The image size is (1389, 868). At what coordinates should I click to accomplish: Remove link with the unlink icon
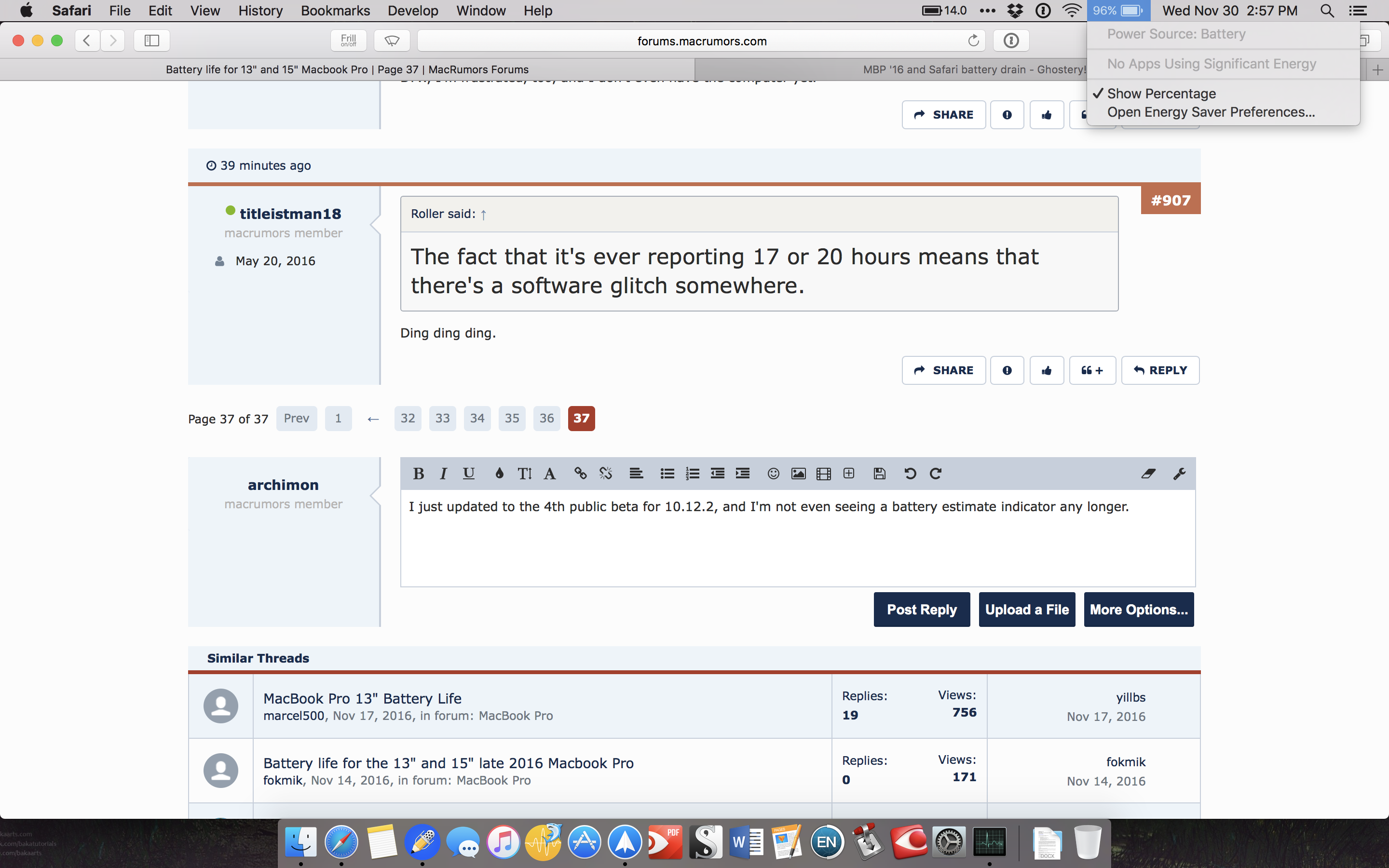tap(606, 474)
